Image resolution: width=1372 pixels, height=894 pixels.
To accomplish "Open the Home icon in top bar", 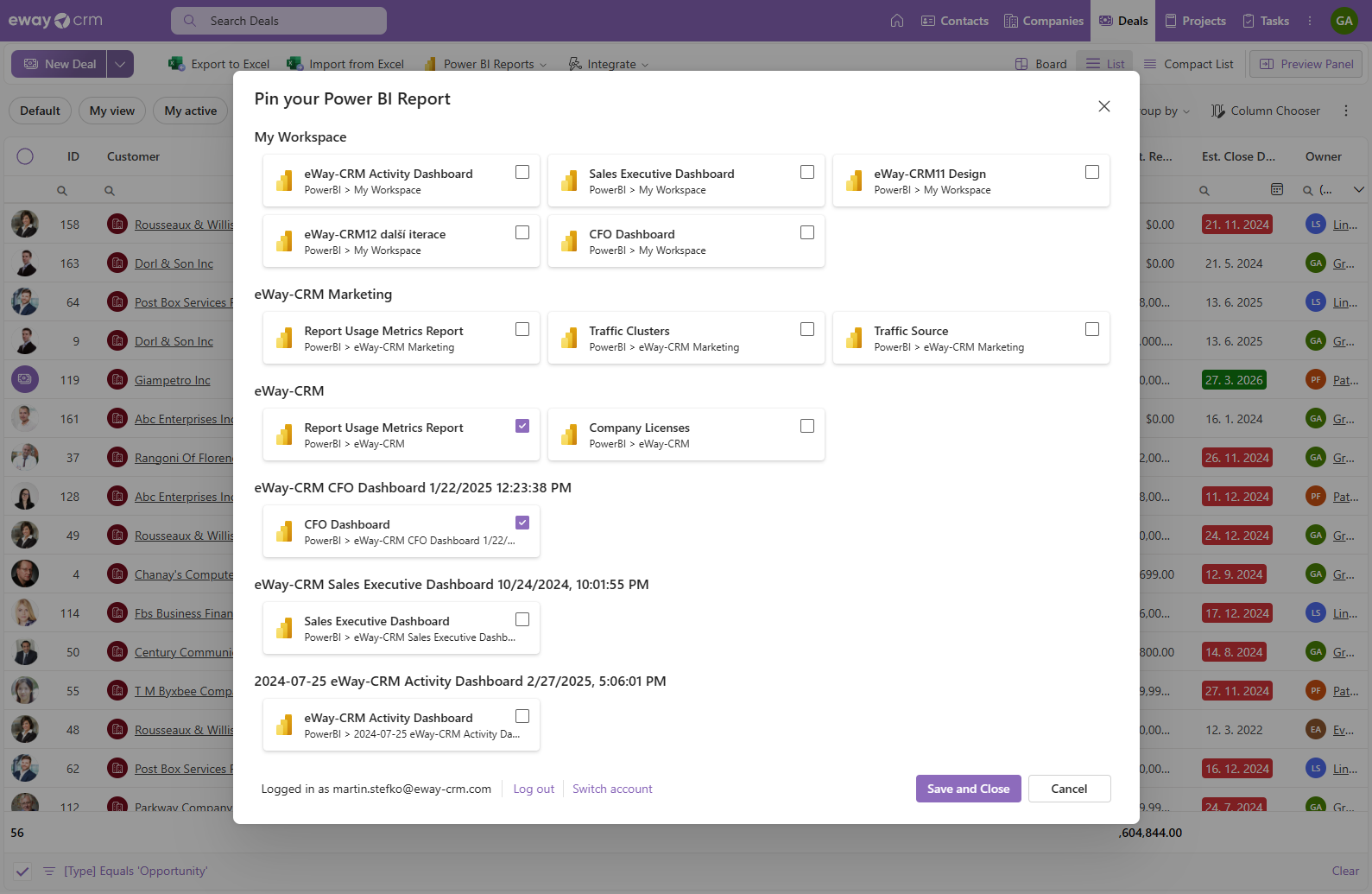I will pyautogui.click(x=897, y=21).
